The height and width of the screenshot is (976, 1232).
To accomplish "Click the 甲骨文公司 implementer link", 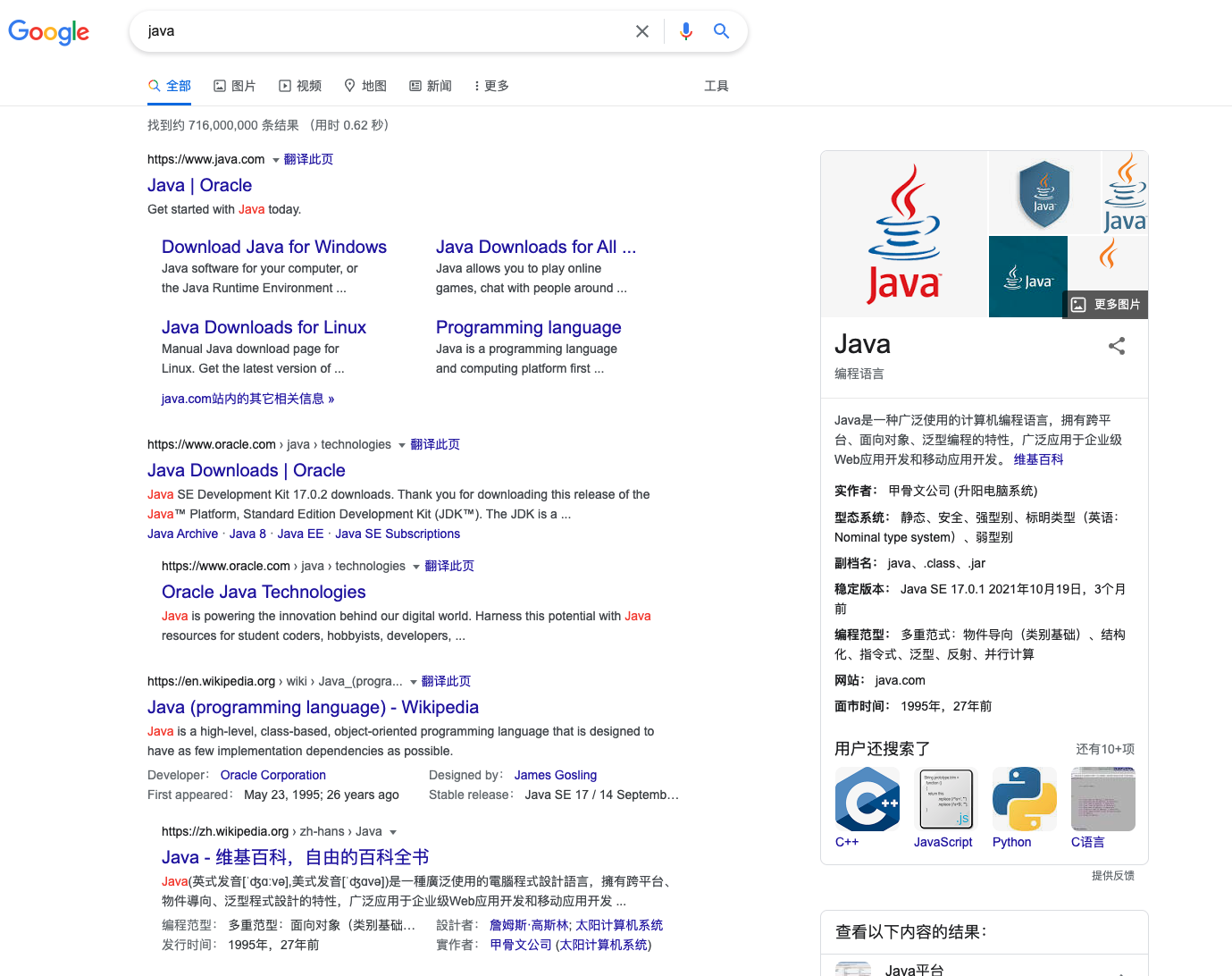I will [x=521, y=945].
